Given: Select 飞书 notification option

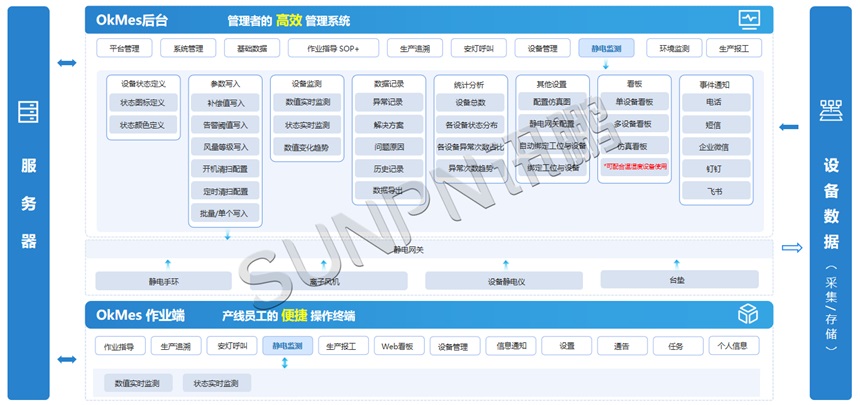Looking at the screenshot, I should pyautogui.click(x=716, y=191).
